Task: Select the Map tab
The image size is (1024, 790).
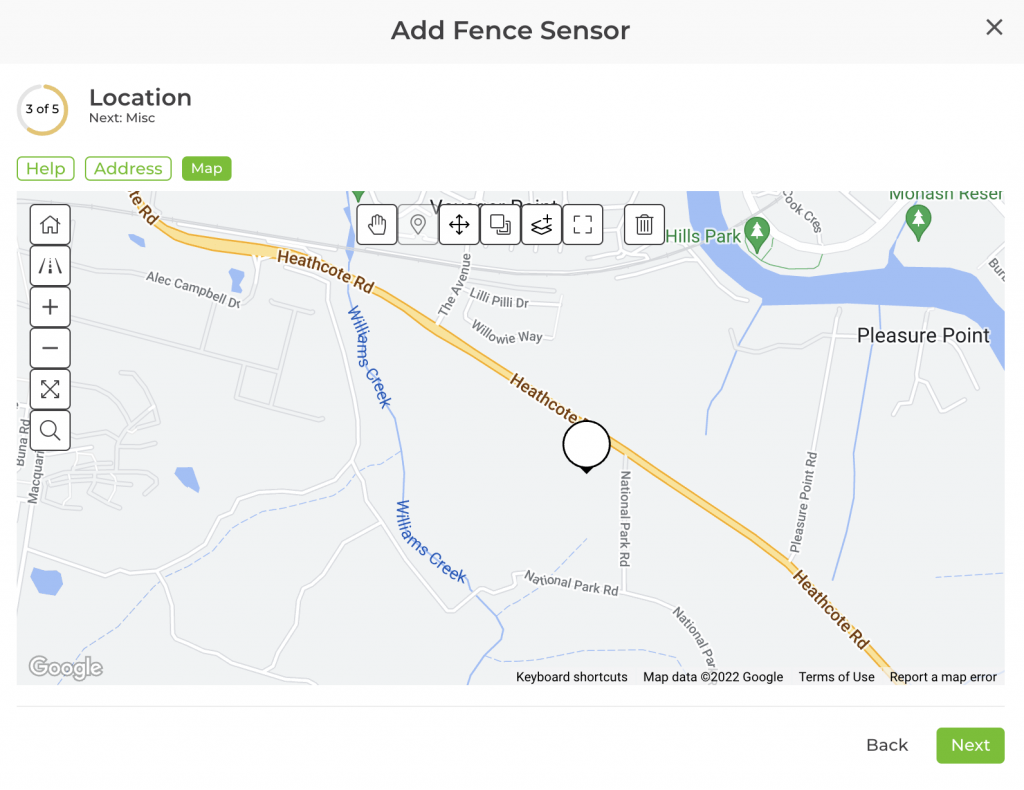Action: (x=207, y=169)
